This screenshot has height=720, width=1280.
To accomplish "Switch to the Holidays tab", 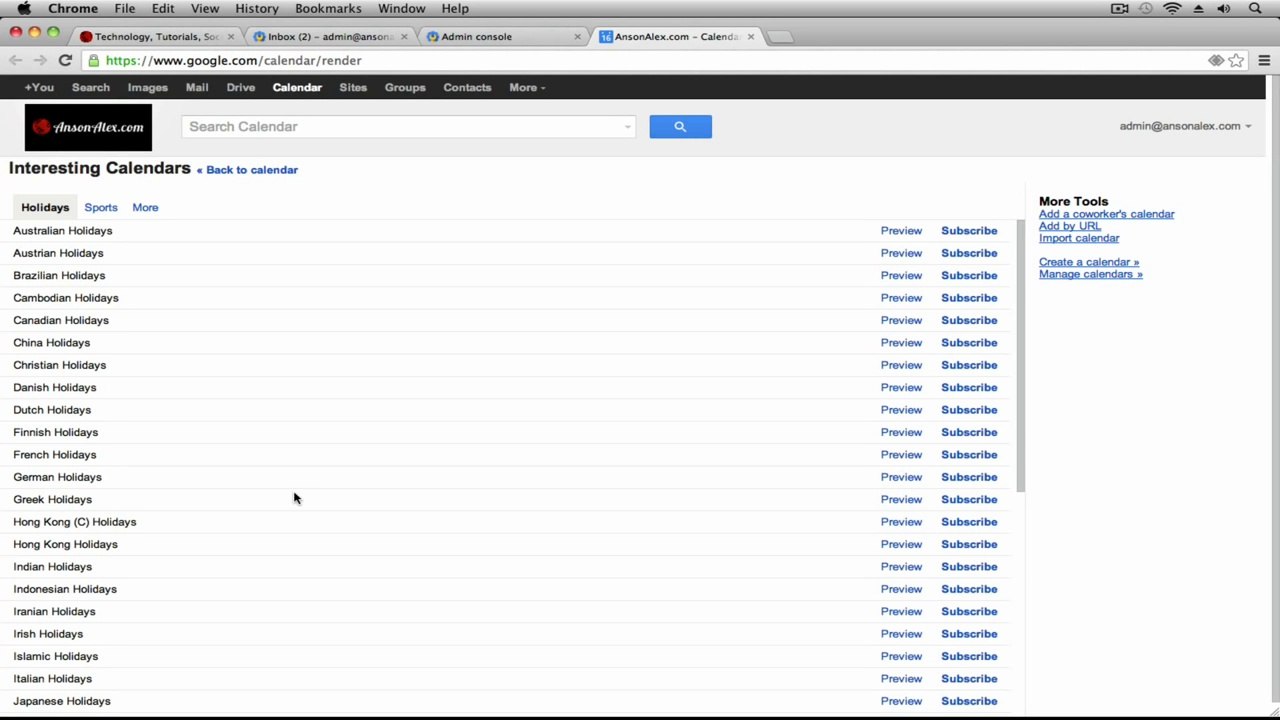I will click(x=45, y=207).
